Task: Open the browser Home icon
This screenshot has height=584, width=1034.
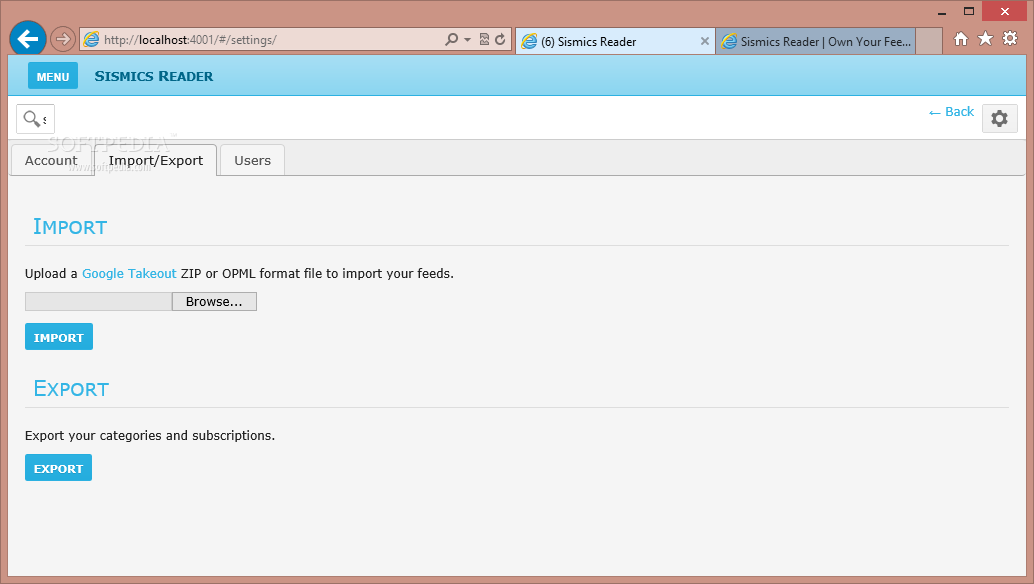Action: pos(961,39)
